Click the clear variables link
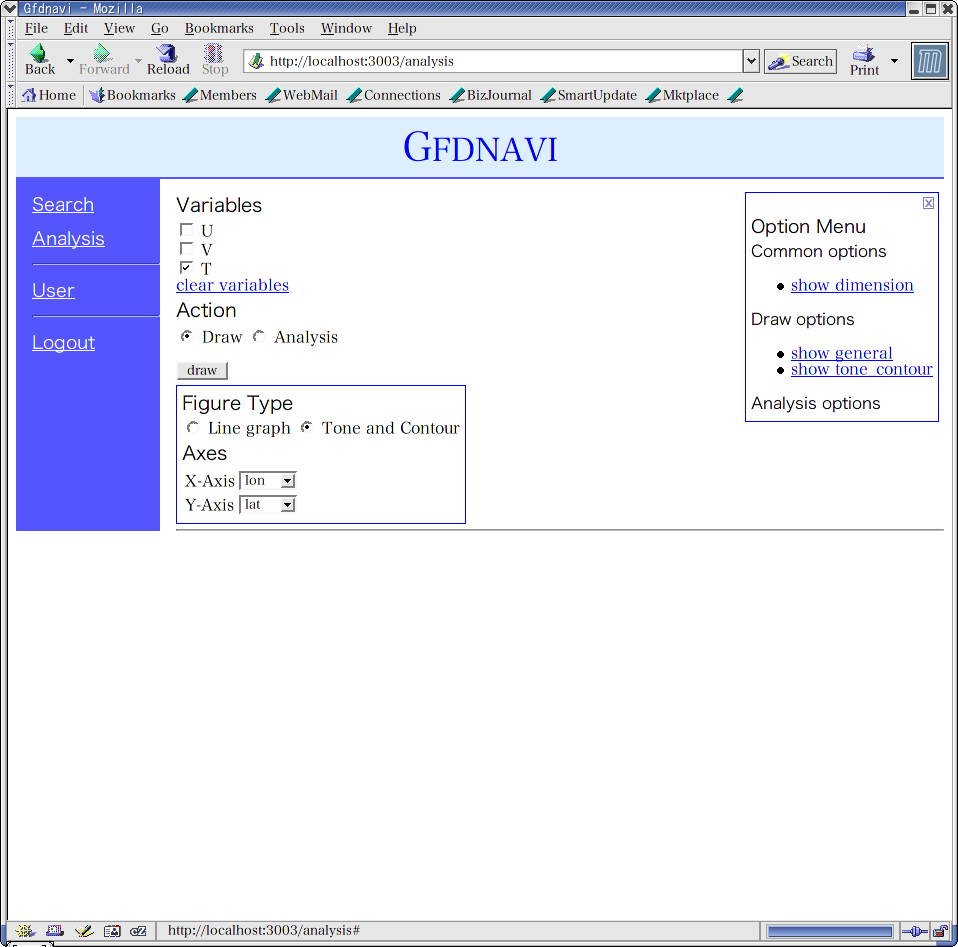 pyautogui.click(x=232, y=285)
